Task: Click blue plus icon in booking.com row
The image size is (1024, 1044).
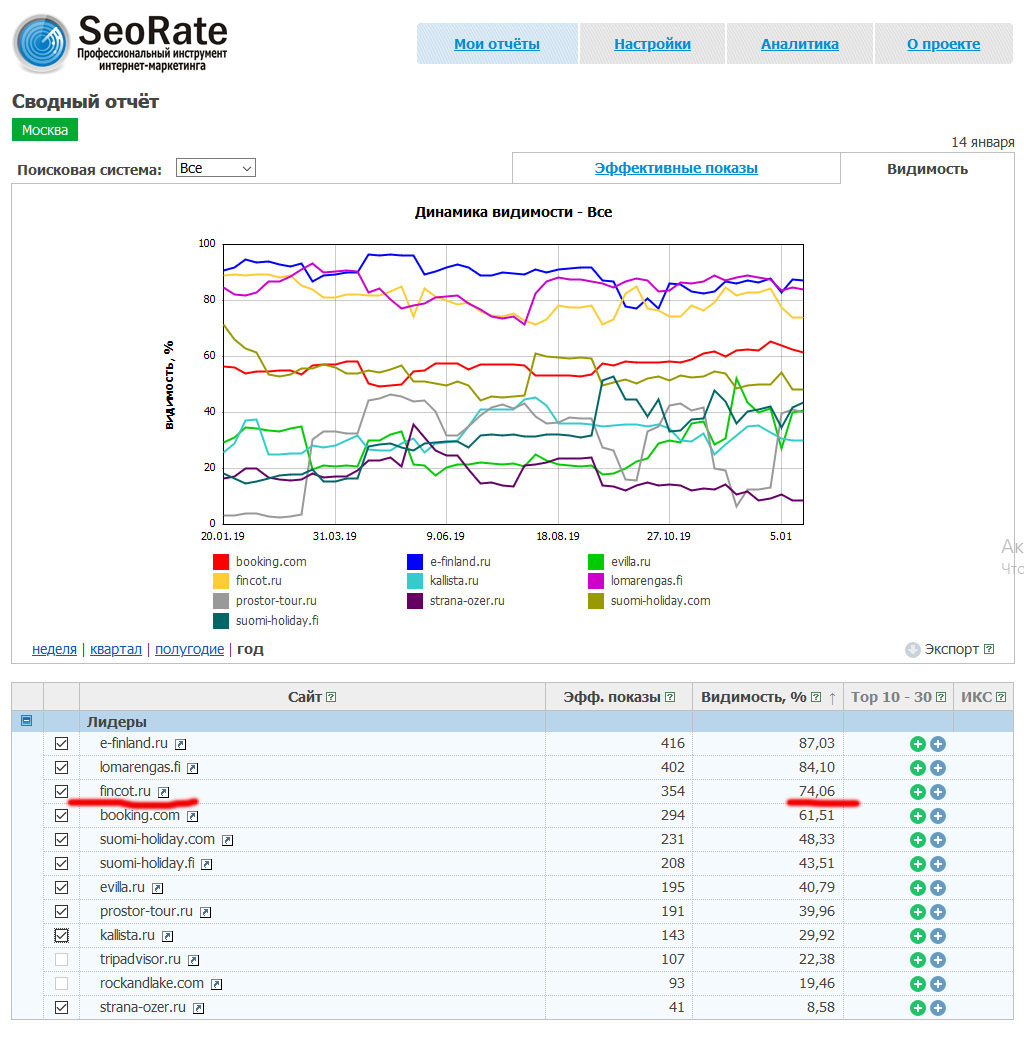Action: (x=937, y=816)
